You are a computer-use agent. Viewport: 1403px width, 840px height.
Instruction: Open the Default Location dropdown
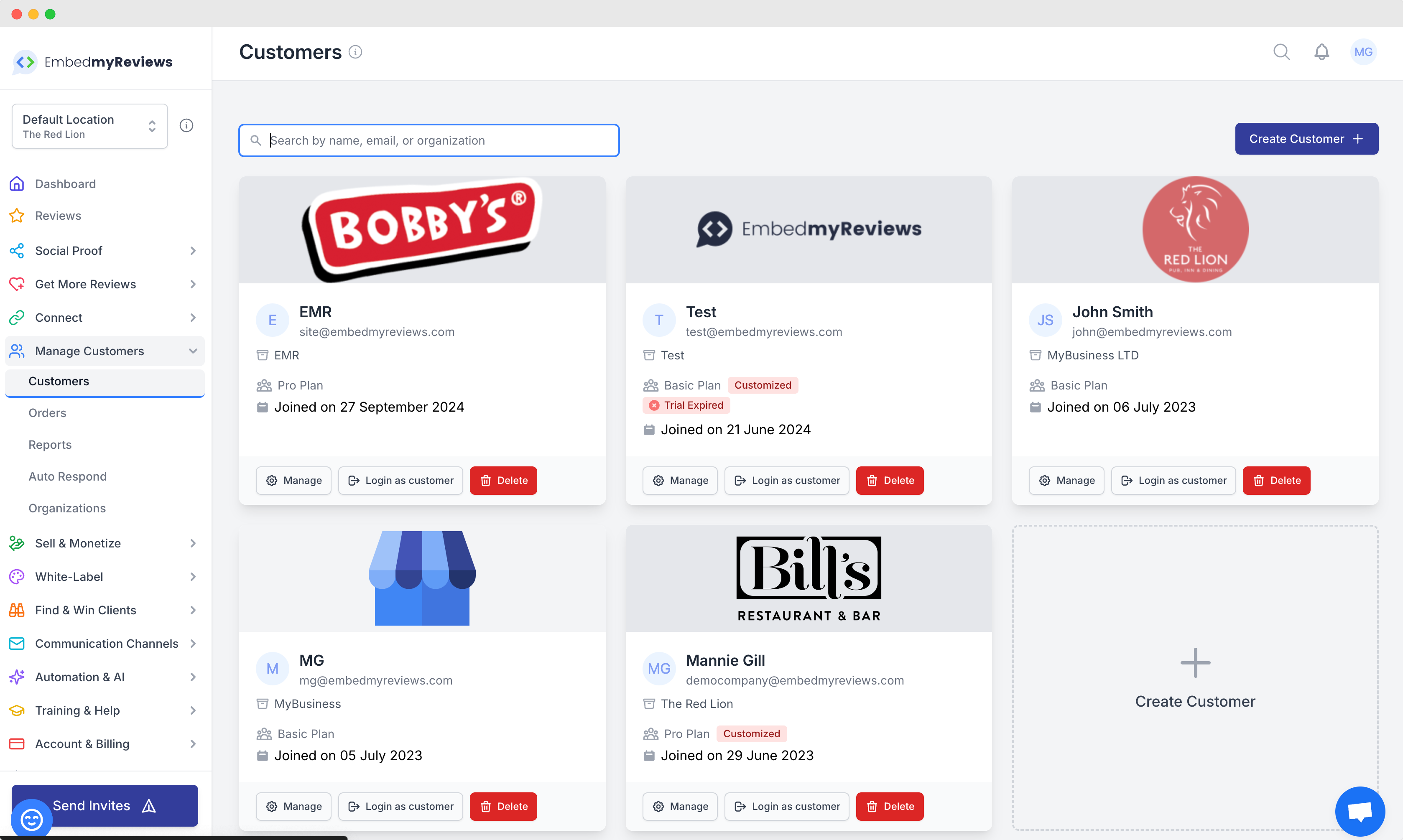(x=89, y=126)
